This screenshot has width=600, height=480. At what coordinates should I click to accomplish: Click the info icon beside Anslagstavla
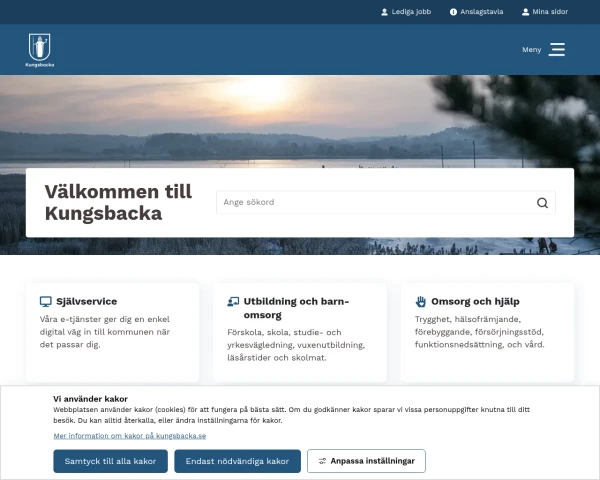coord(453,12)
